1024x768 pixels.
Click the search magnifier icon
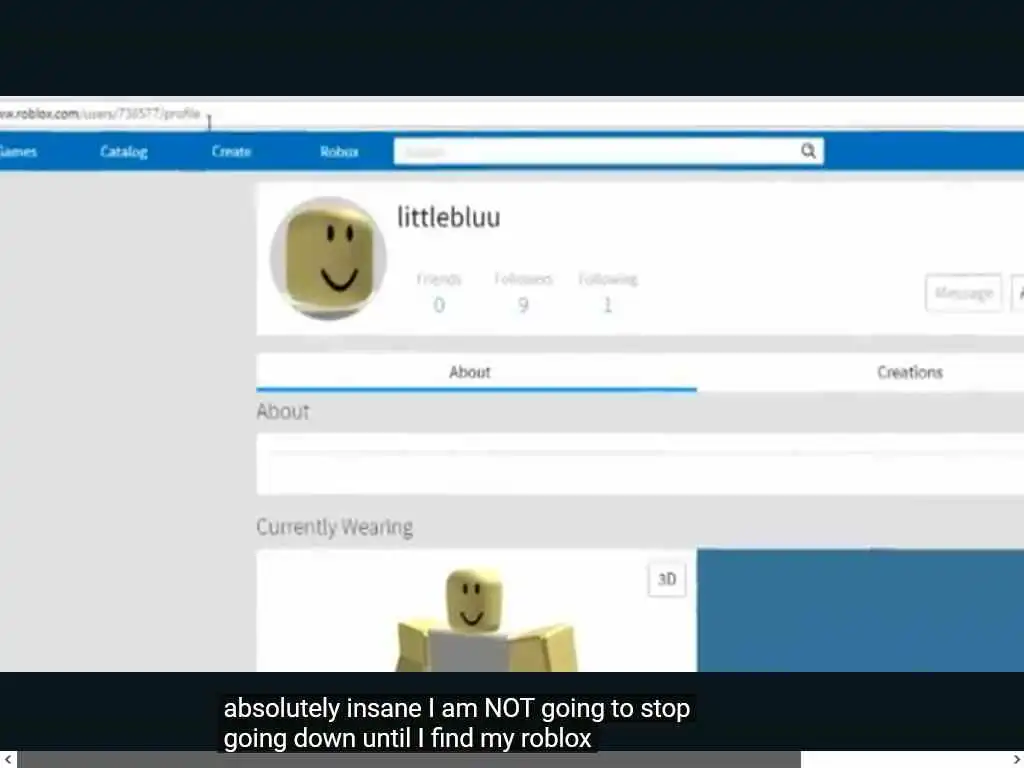click(x=808, y=151)
